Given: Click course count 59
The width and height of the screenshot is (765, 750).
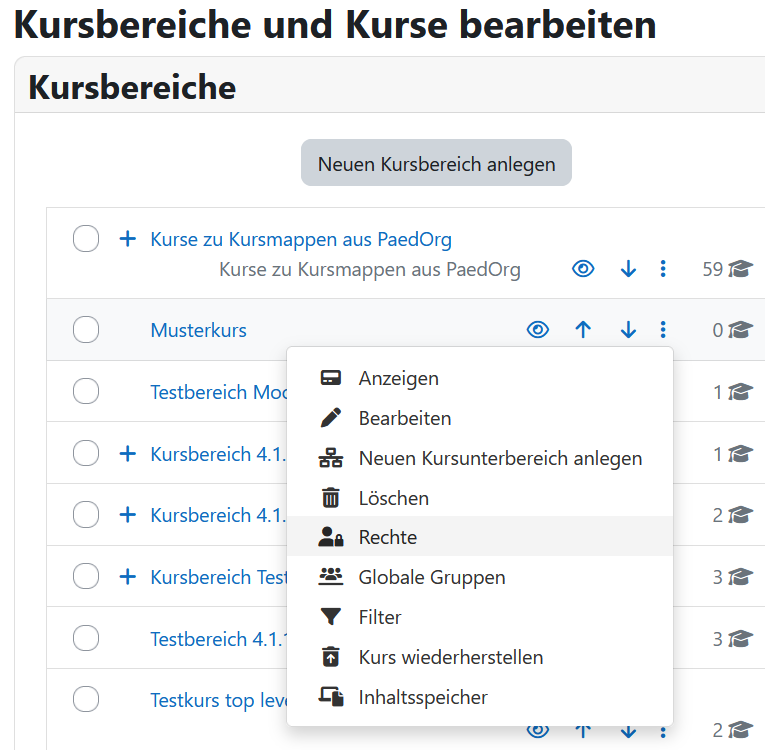Looking at the screenshot, I should (712, 269).
